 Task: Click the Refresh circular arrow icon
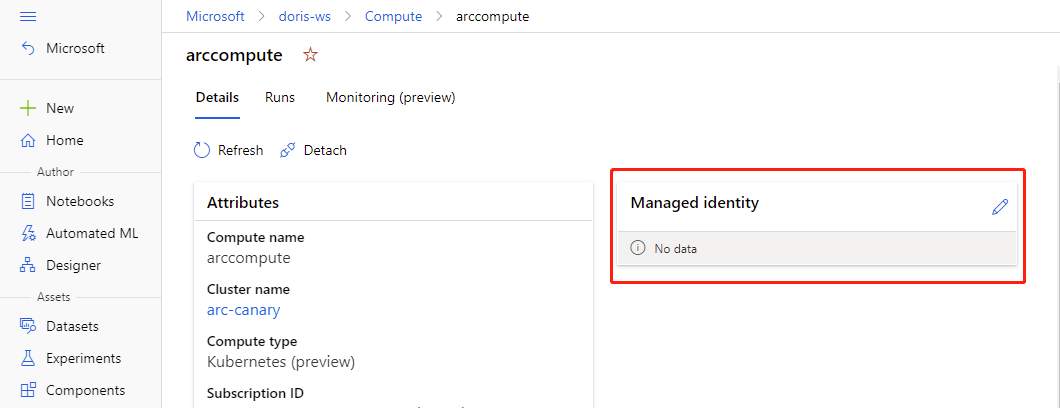(202, 151)
